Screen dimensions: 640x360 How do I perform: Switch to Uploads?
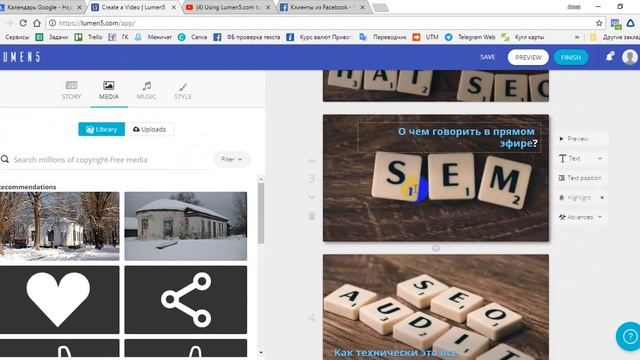pos(149,129)
